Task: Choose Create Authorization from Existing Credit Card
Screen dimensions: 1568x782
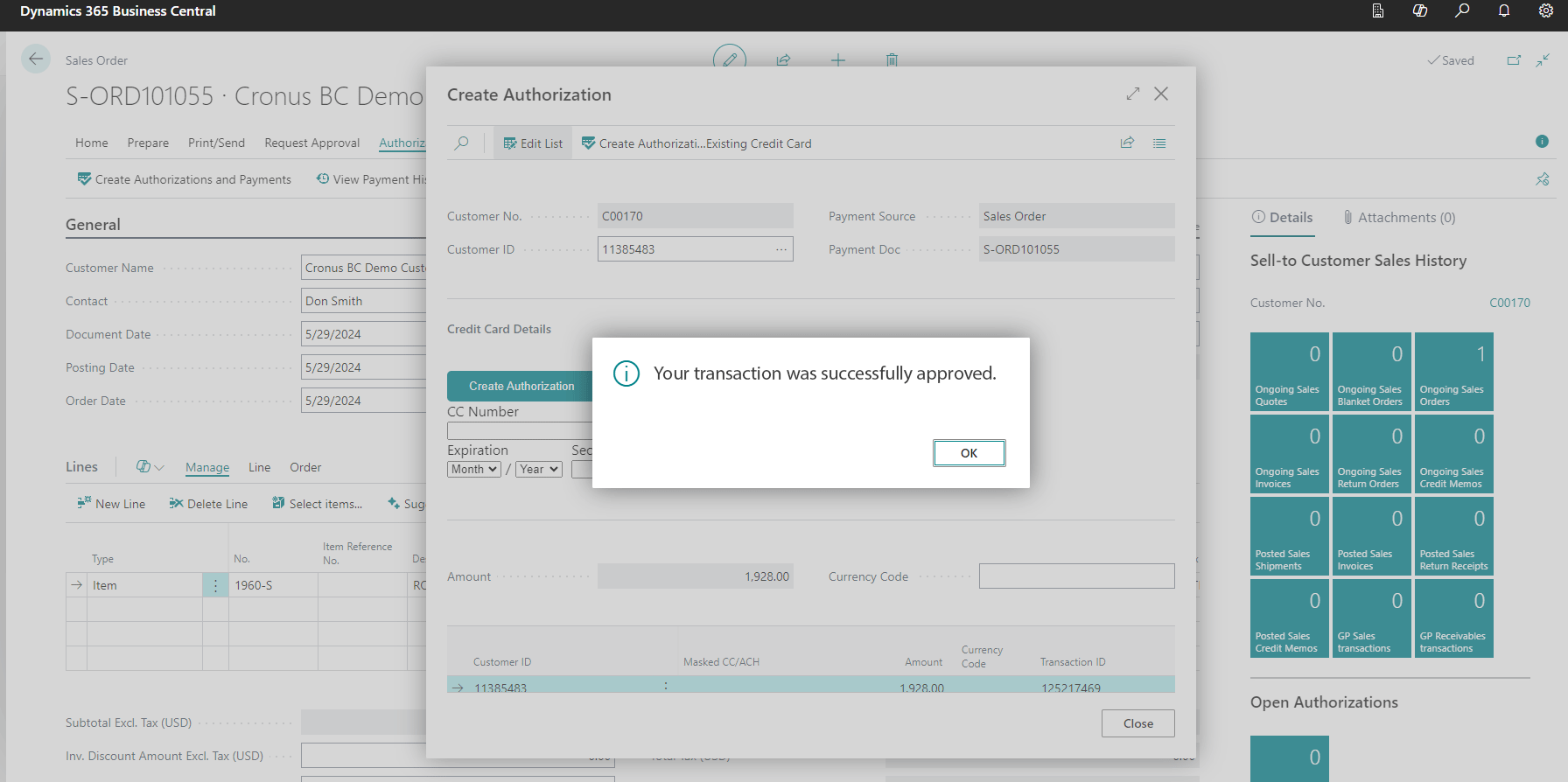Action: coord(696,143)
